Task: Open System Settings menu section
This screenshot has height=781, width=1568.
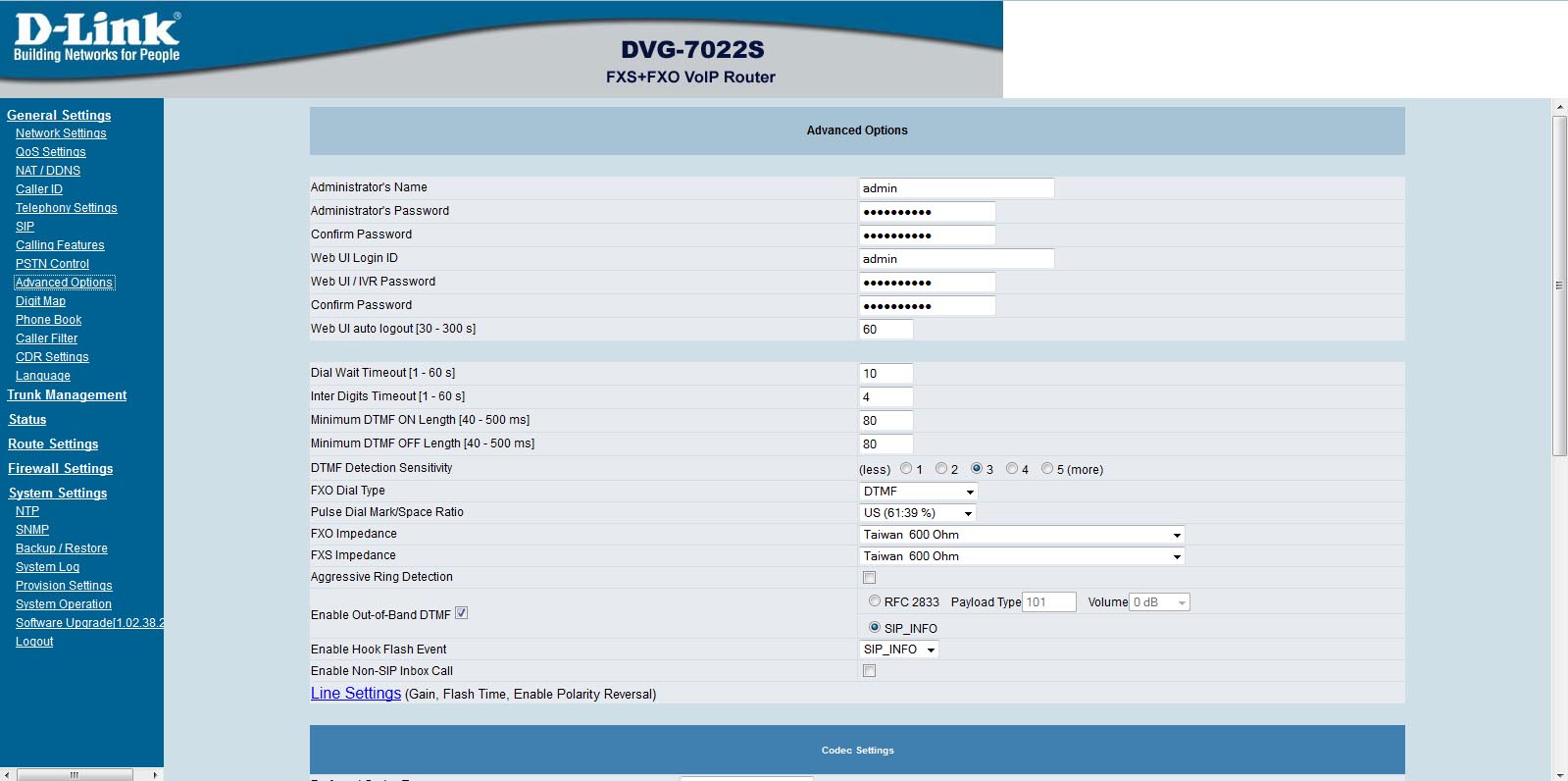Action: (x=58, y=493)
